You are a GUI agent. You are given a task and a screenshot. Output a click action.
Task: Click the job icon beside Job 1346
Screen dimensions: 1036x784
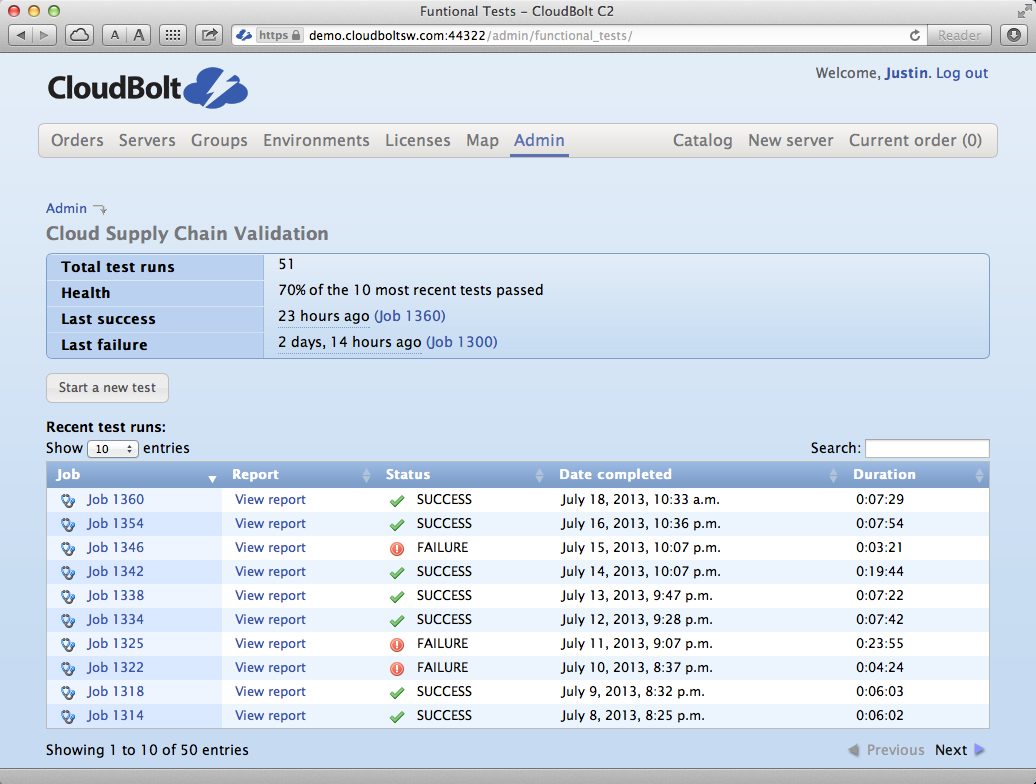[67, 548]
